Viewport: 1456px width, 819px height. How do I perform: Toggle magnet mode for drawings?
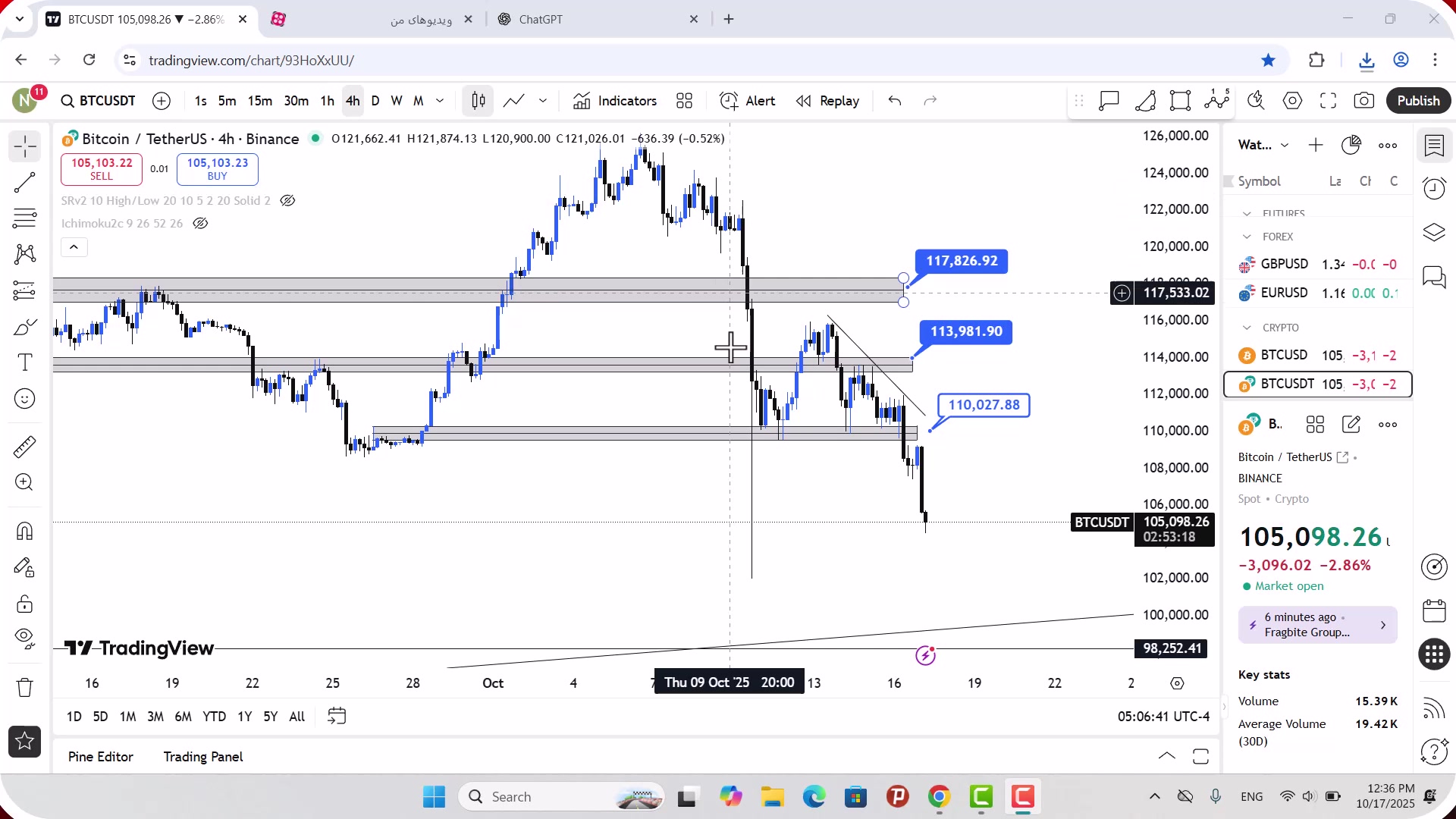coord(24,531)
